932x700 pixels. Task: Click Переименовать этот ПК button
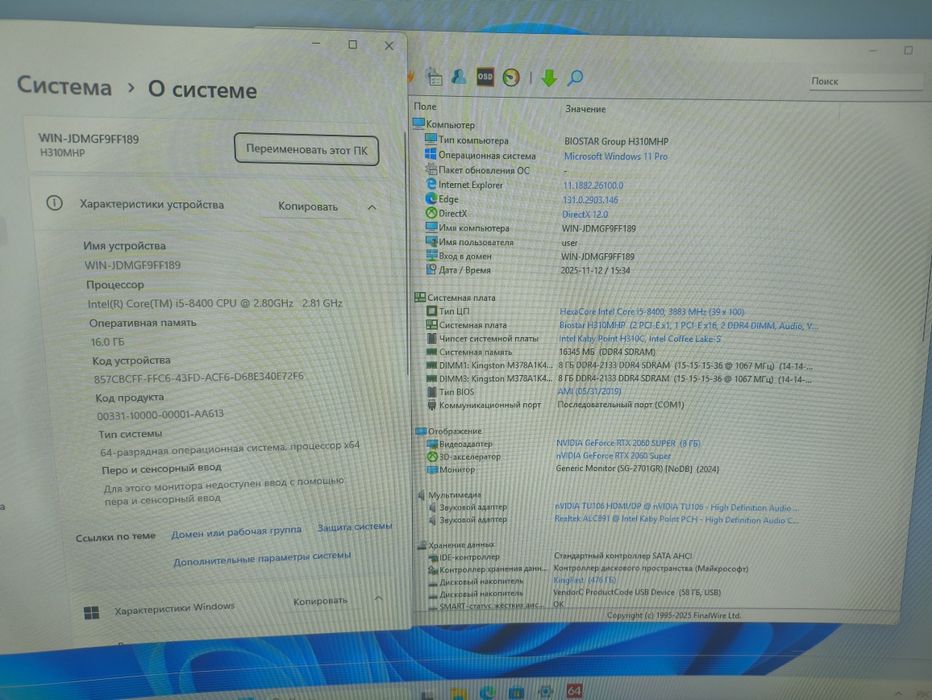(307, 149)
